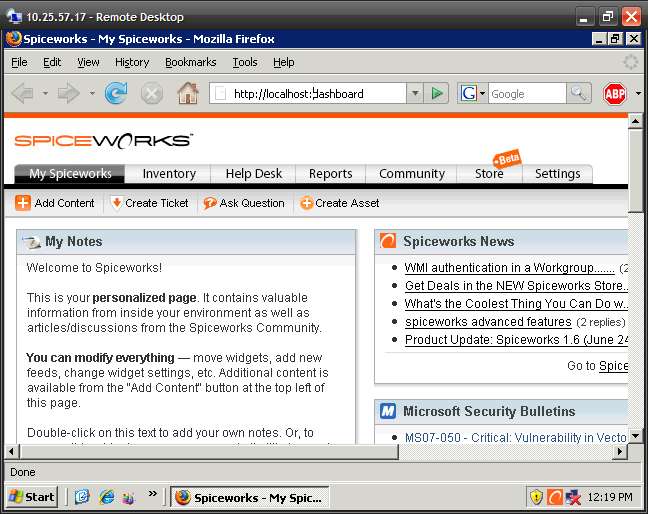Open the Adblock Plus dropdown arrow

coord(638,93)
